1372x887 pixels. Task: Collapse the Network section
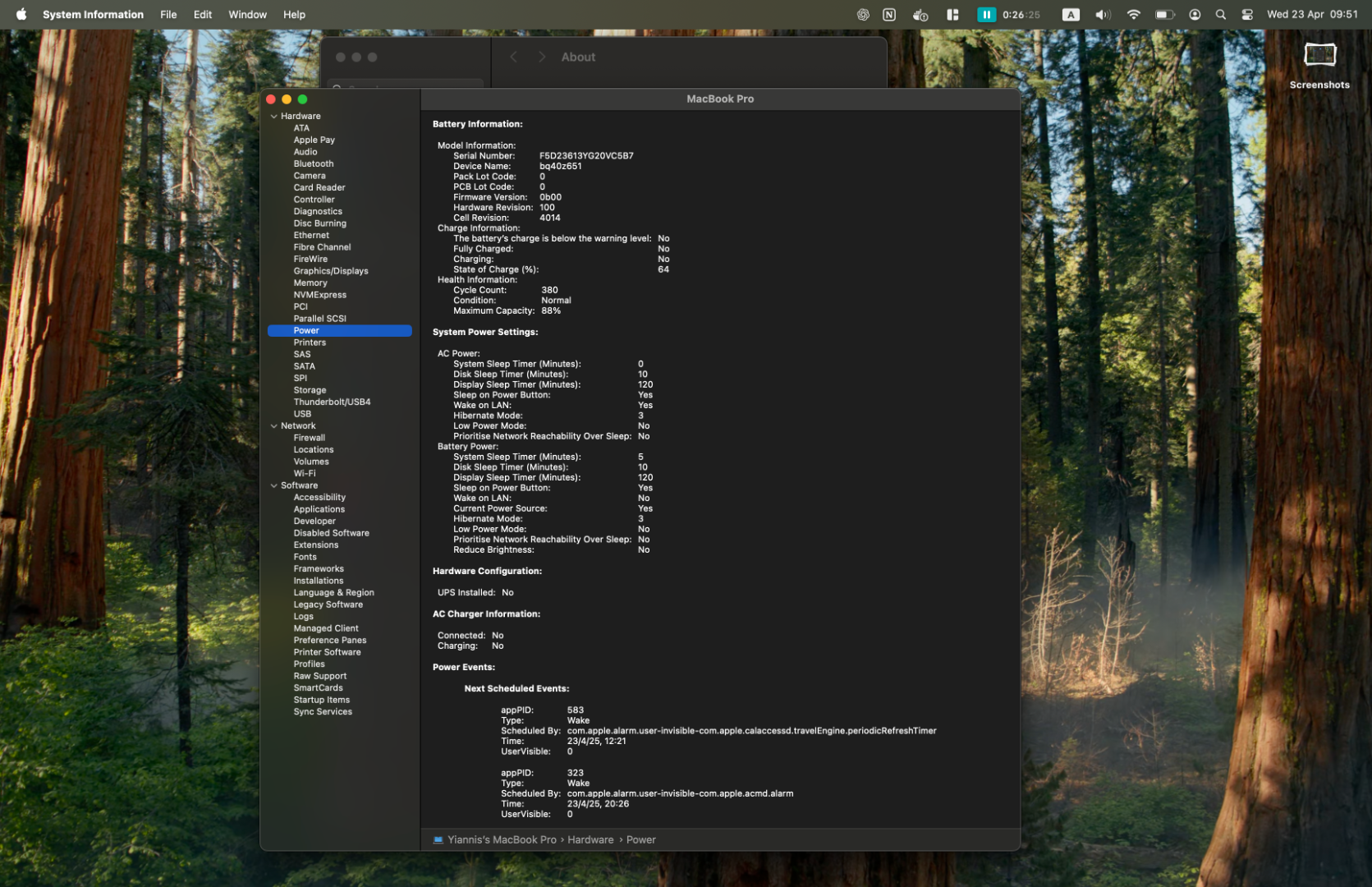[x=274, y=426]
